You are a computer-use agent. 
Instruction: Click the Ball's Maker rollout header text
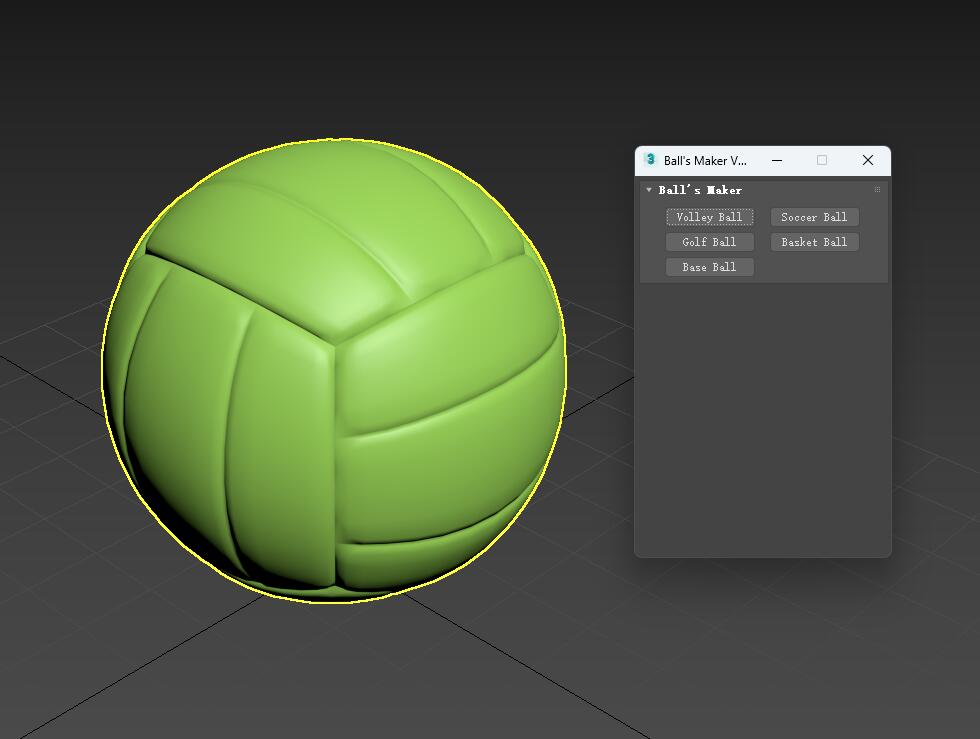(700, 190)
